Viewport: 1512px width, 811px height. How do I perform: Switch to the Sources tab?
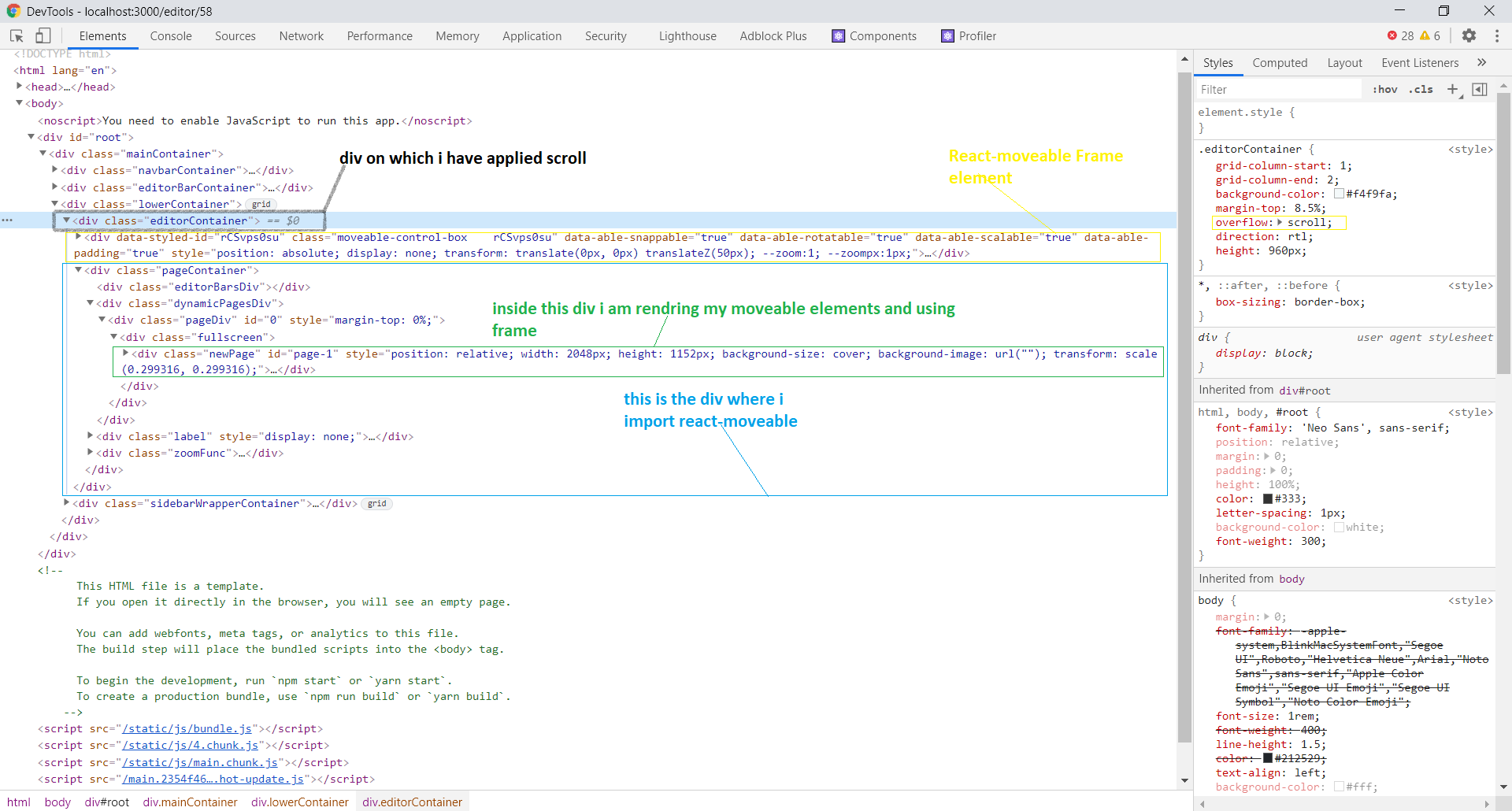(235, 36)
